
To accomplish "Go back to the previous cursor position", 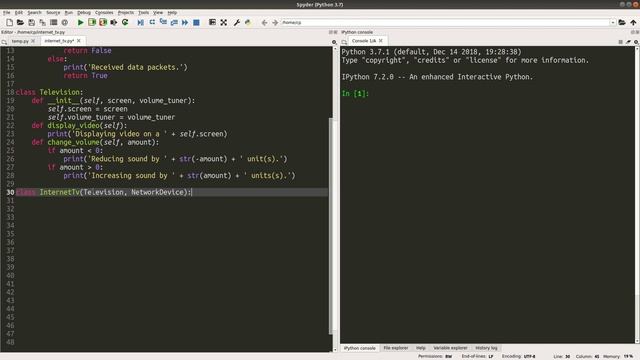I will 264,22.
